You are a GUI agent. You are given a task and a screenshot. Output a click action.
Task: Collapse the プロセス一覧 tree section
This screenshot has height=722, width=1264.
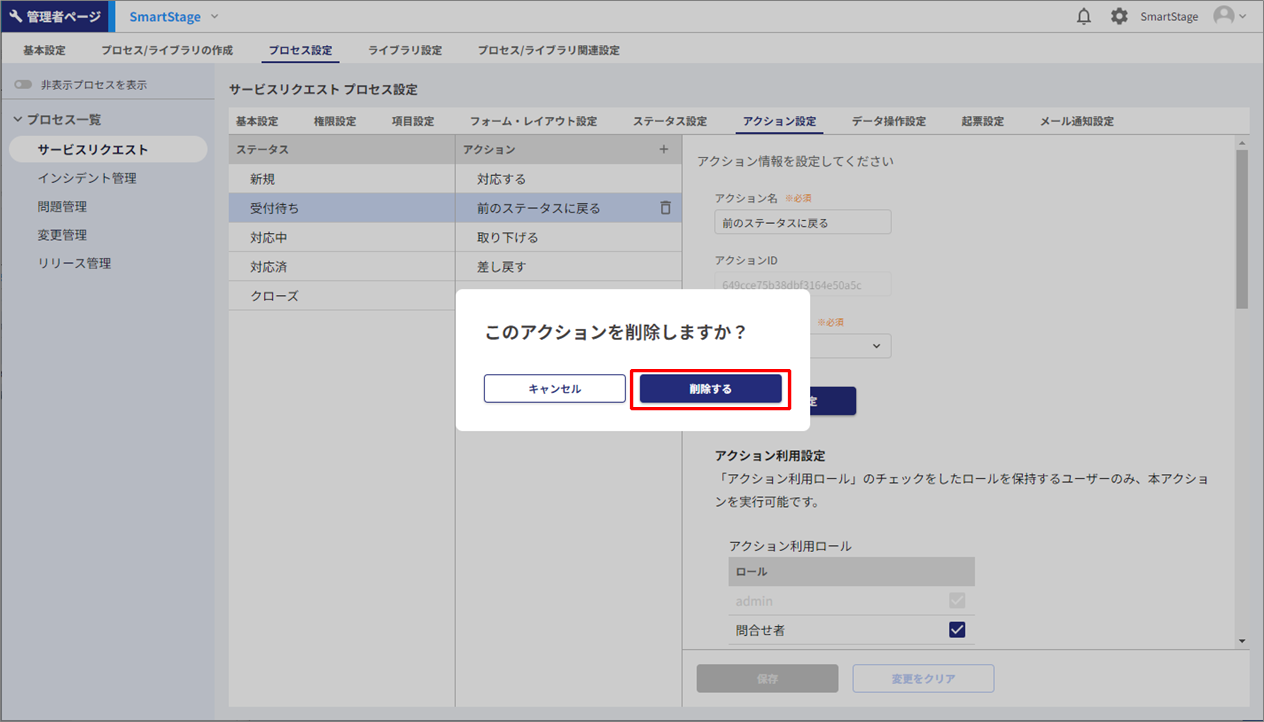(x=18, y=120)
